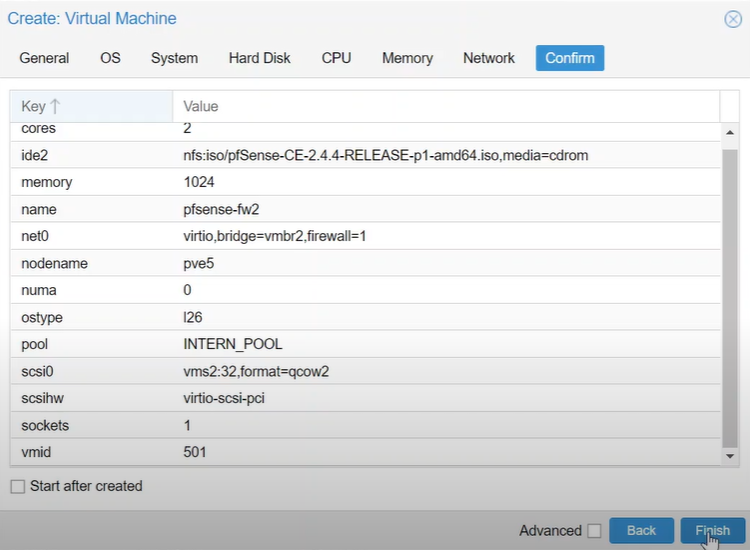
Task: Close the Create Virtual Machine dialog
Action: [733, 19]
